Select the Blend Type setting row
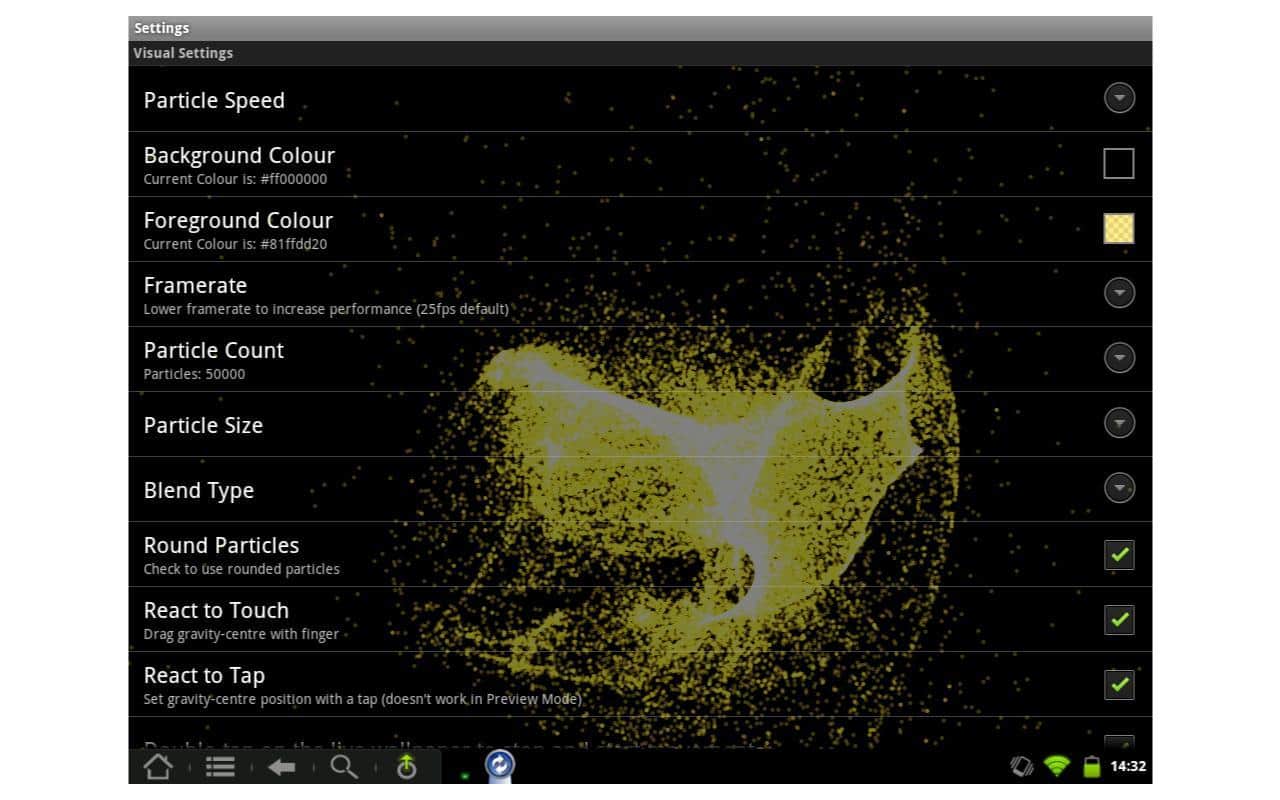 600,490
